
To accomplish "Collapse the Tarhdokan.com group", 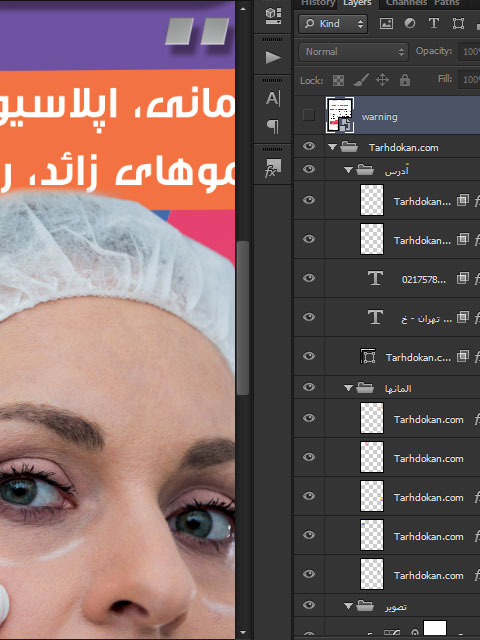I will (x=332, y=147).
